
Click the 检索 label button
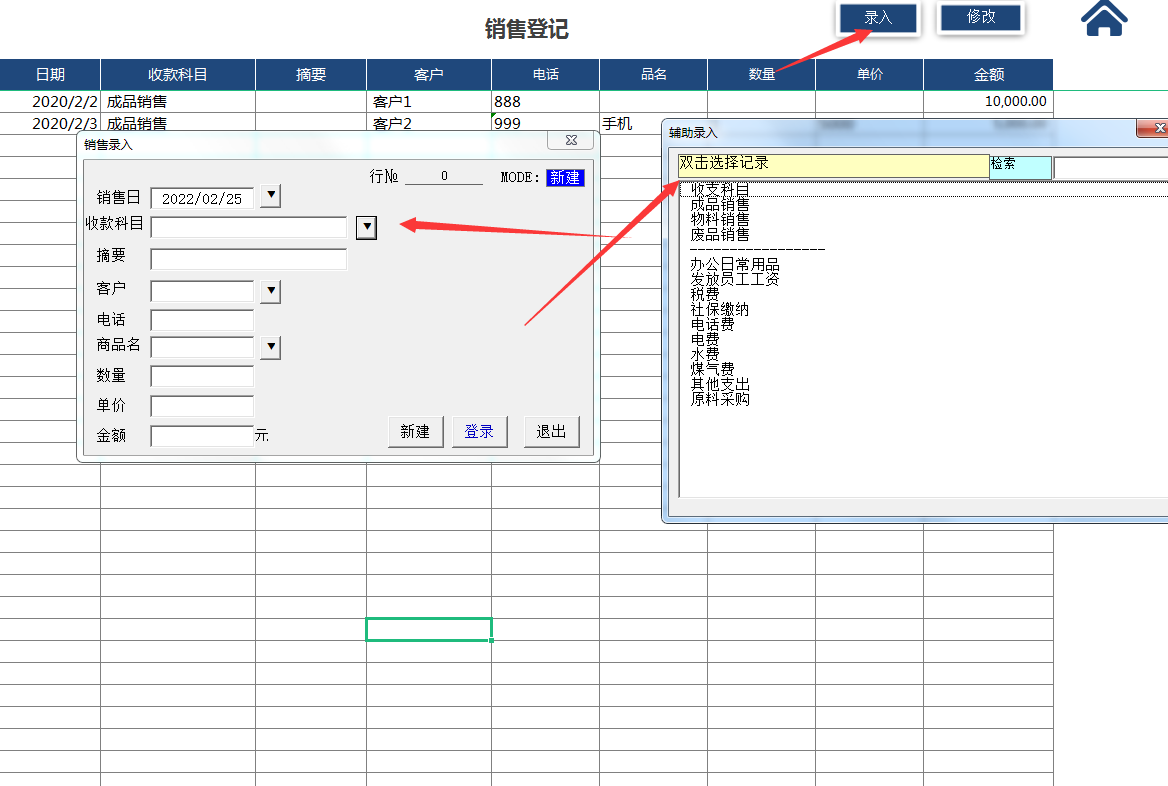point(1021,167)
